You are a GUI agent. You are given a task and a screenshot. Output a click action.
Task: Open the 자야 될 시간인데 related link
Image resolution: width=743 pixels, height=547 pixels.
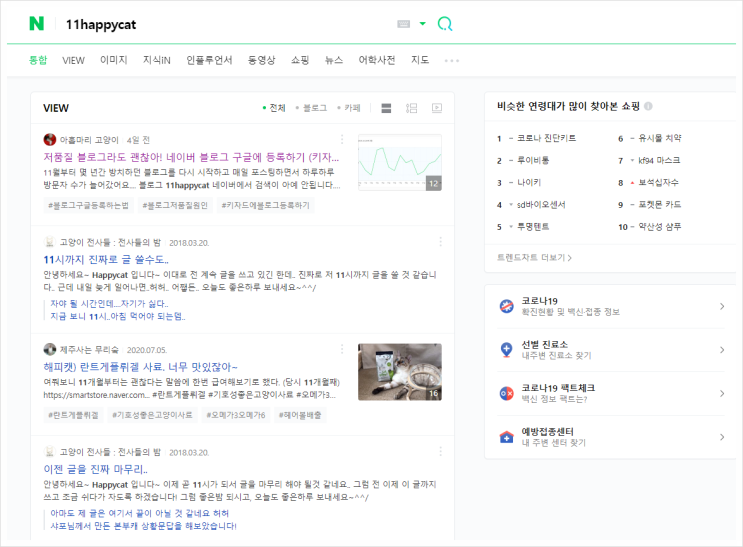109,303
